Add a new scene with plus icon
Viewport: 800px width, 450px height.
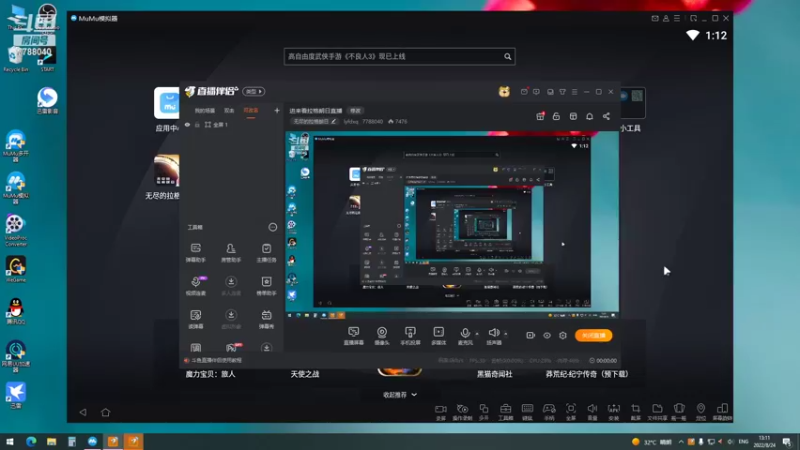(x=277, y=110)
